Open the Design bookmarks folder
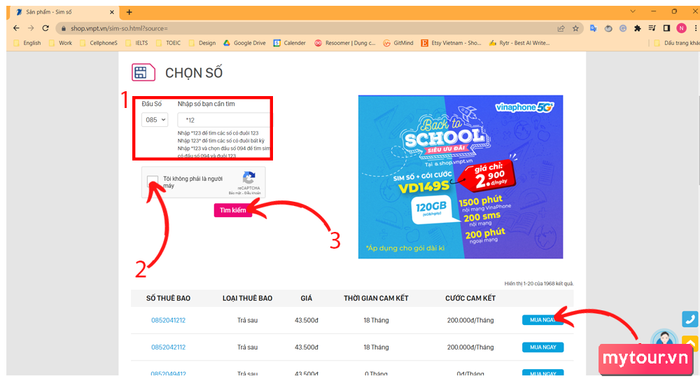Image resolution: width=700 pixels, height=384 pixels. click(202, 43)
